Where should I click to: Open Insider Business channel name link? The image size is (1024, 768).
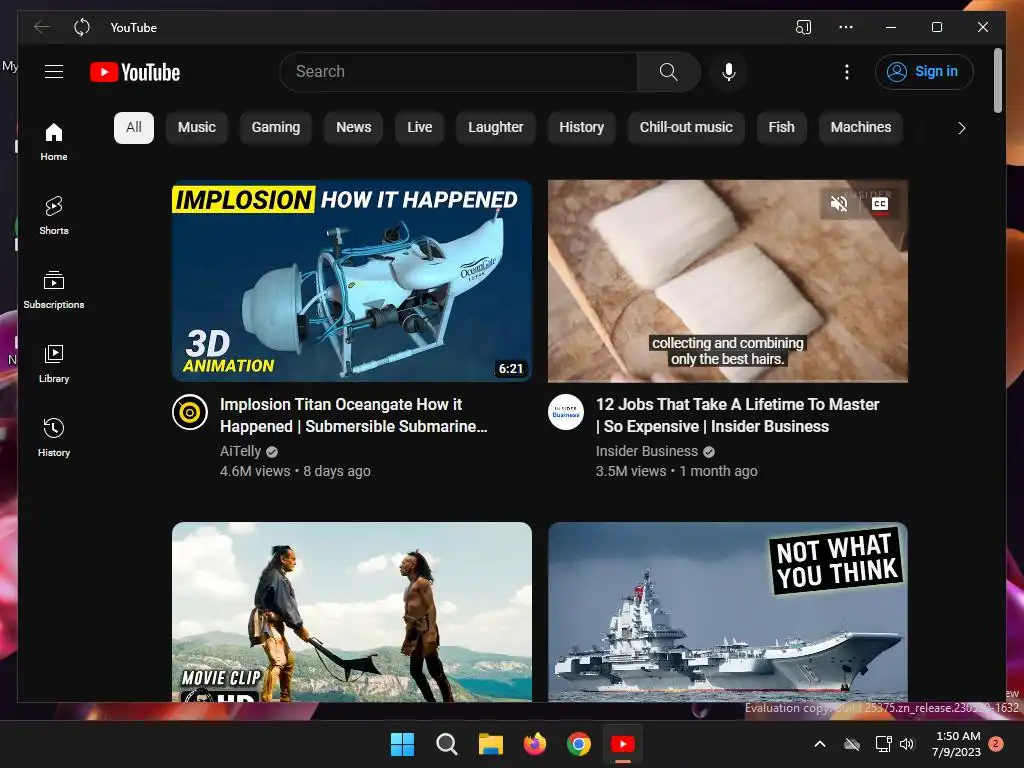tap(647, 451)
